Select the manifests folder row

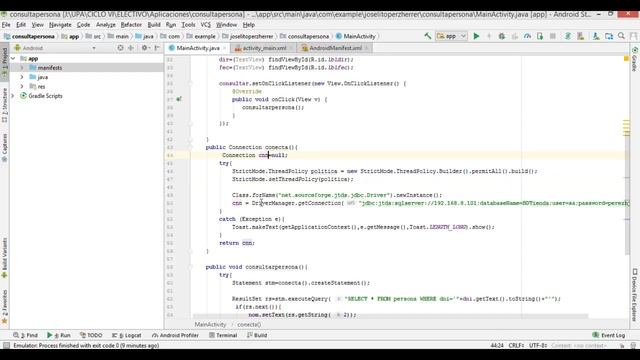click(87, 68)
